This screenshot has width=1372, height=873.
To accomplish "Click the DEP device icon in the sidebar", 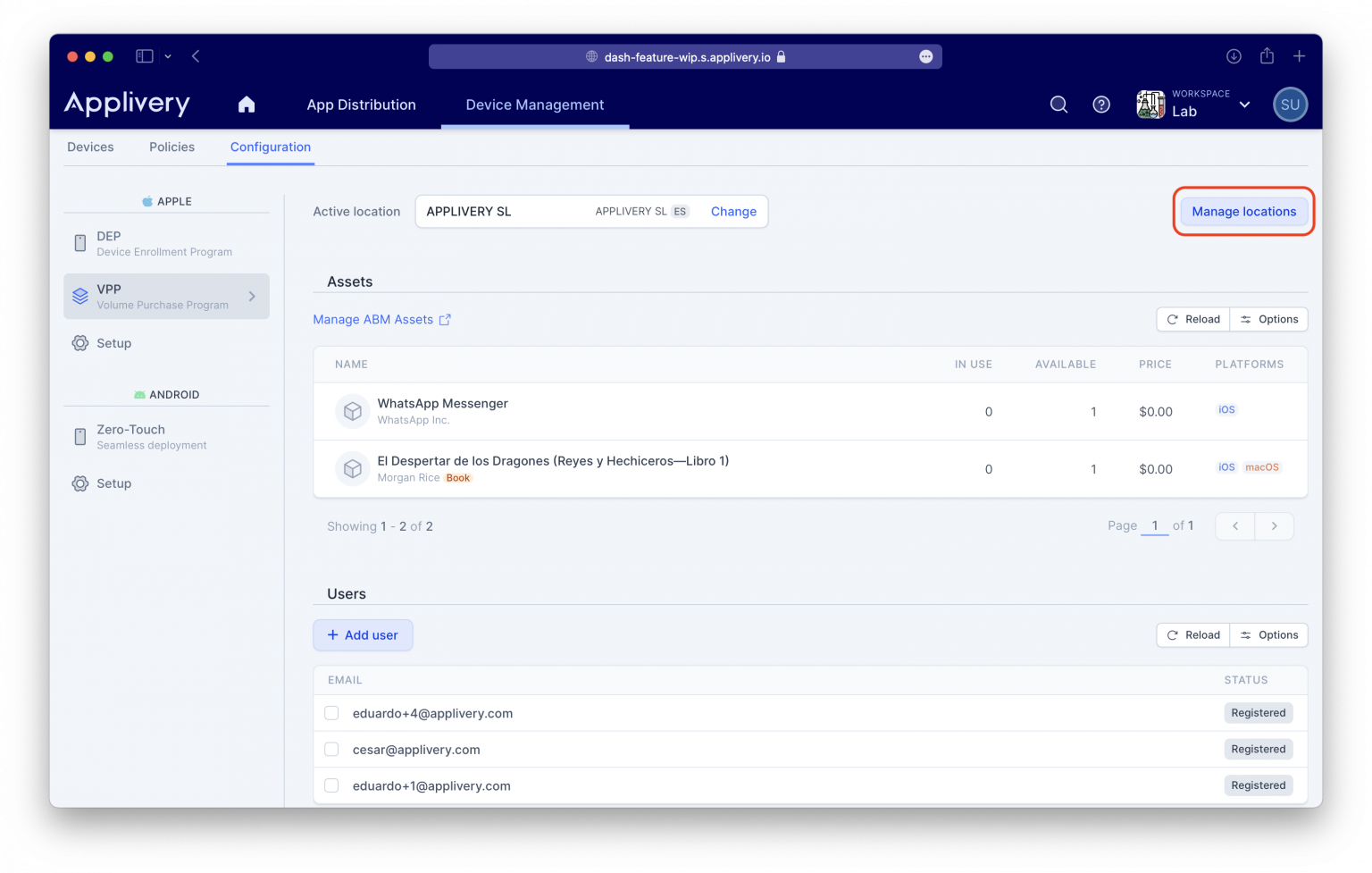I will pos(79,242).
